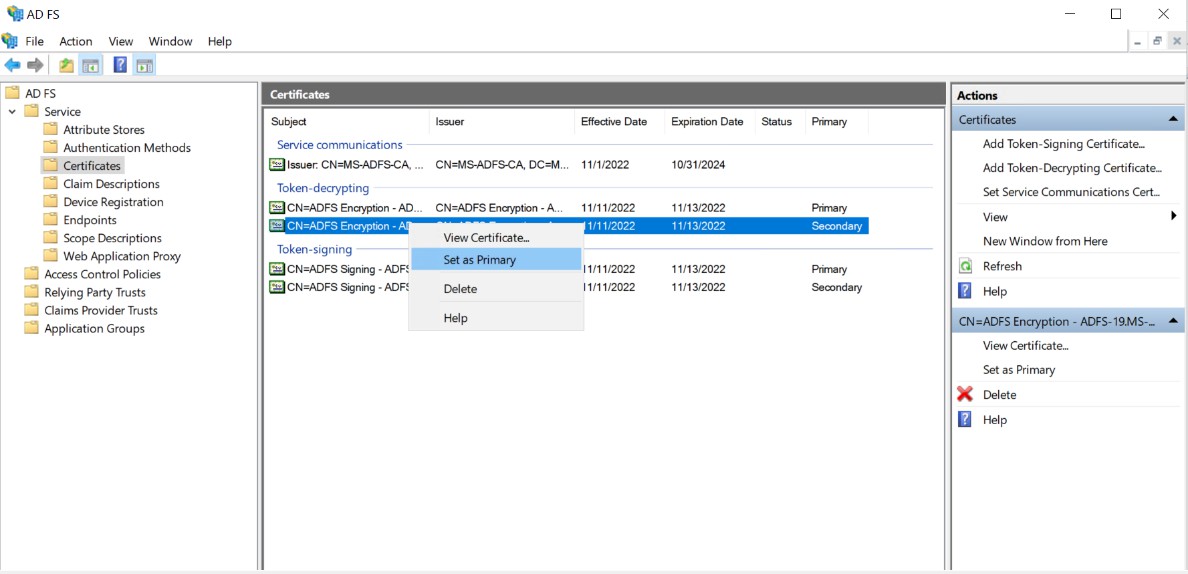Open the Action menu
This screenshot has height=574, width=1188.
76,42
